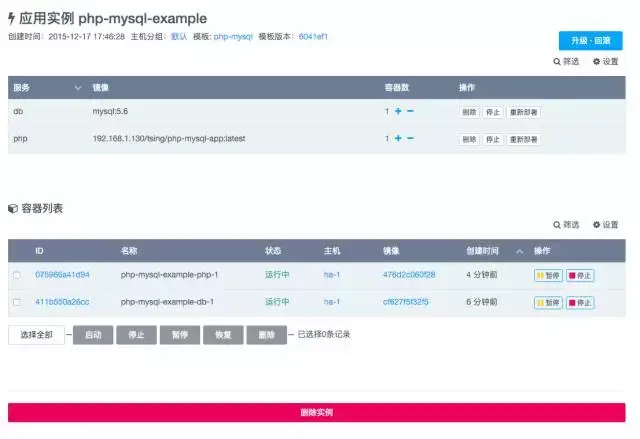Image resolution: width=640 pixels, height=439 pixels.
Task: Decrease container count for db service
Action: 410,111
